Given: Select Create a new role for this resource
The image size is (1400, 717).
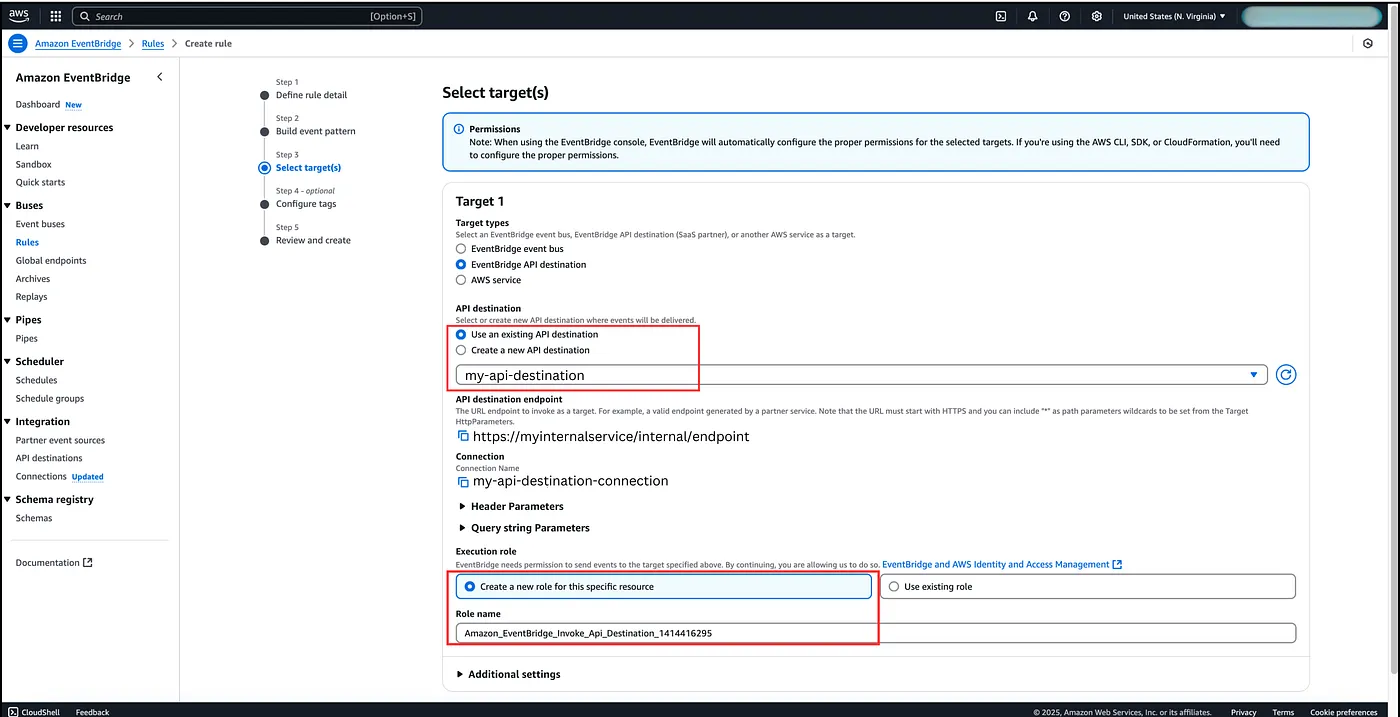Looking at the screenshot, I should 664,586.
